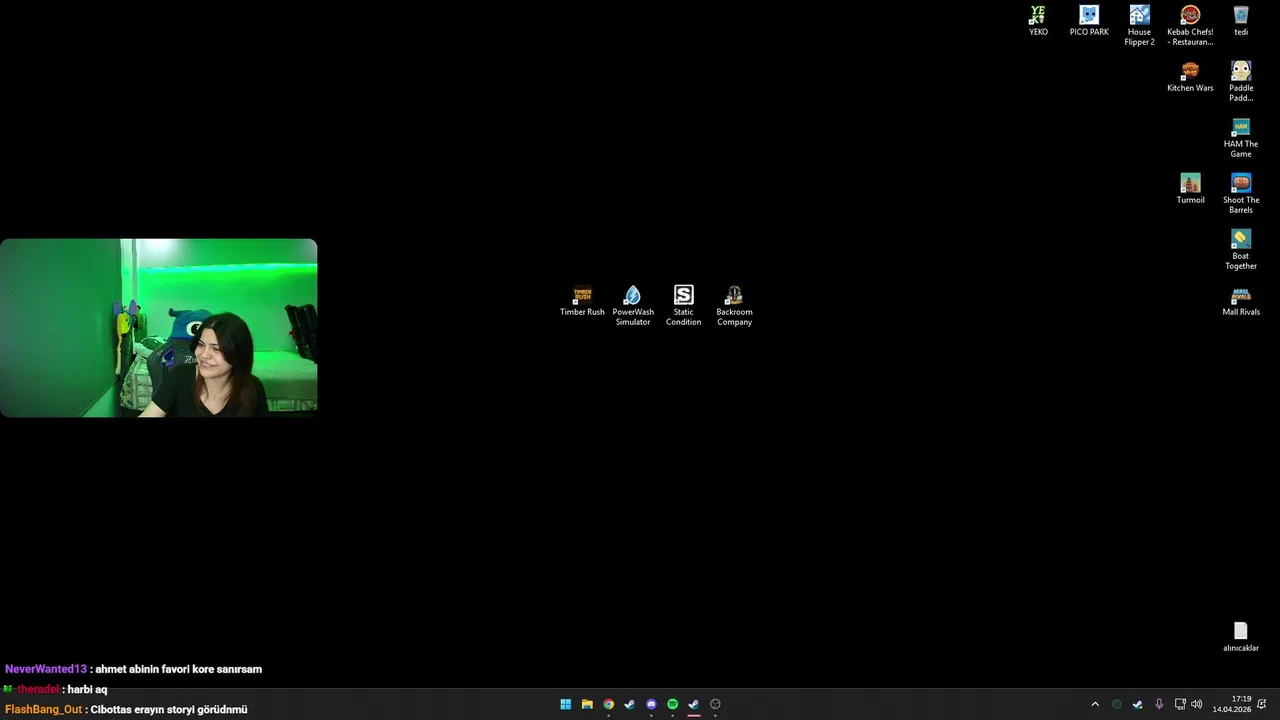Open network settings from system tray
The height and width of the screenshot is (720, 1280).
[1180, 704]
